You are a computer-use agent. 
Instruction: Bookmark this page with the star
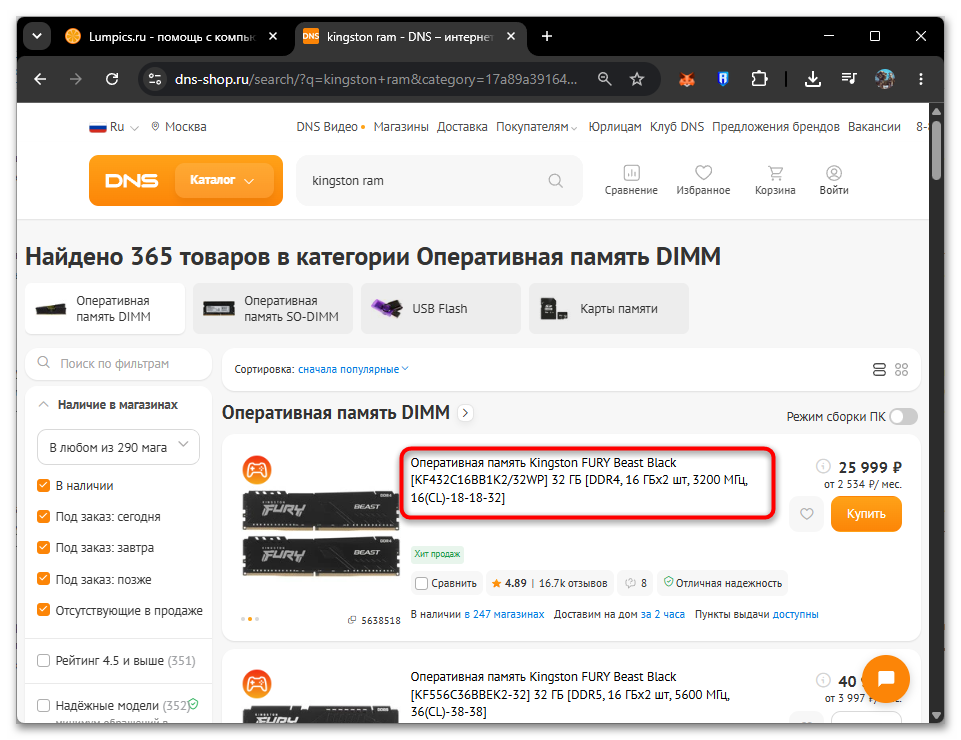(x=637, y=79)
